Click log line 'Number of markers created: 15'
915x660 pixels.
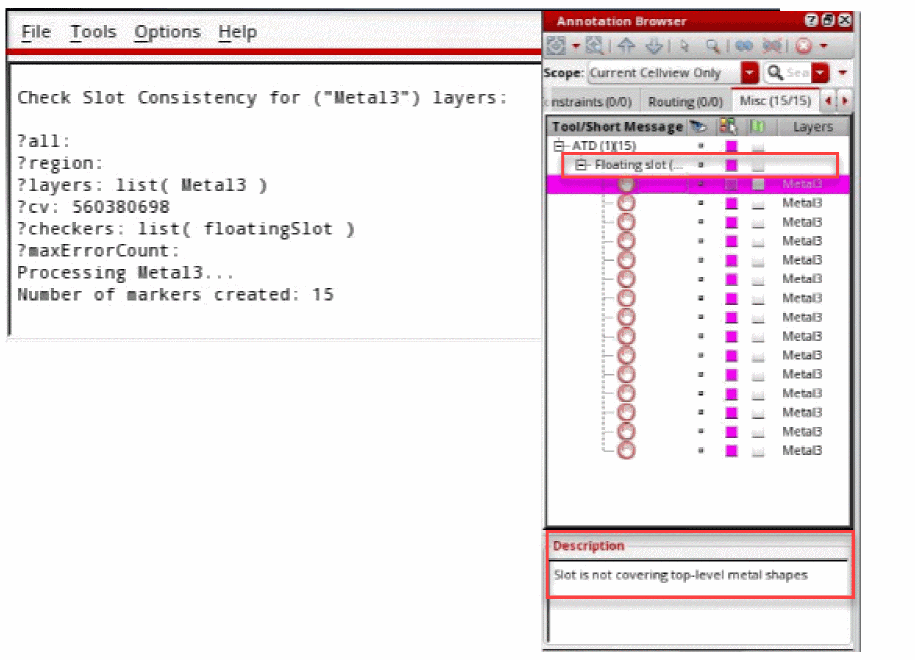click(x=175, y=295)
